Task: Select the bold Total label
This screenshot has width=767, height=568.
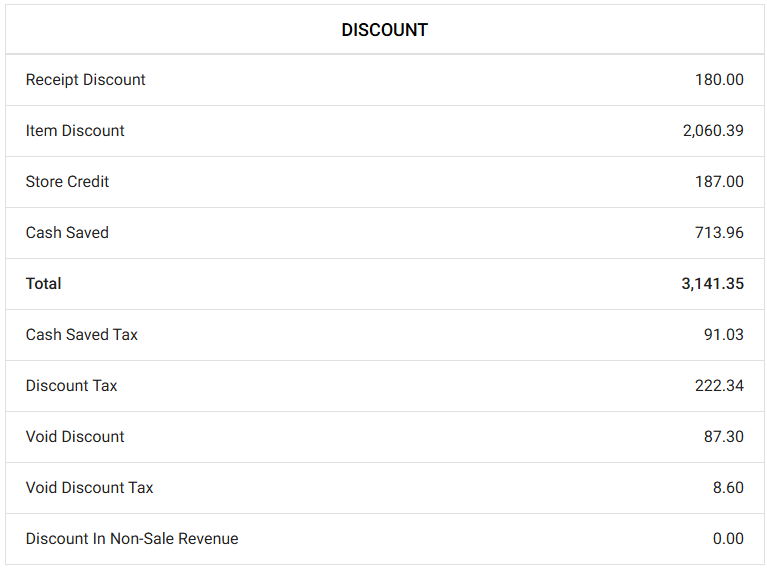Action: coord(44,284)
